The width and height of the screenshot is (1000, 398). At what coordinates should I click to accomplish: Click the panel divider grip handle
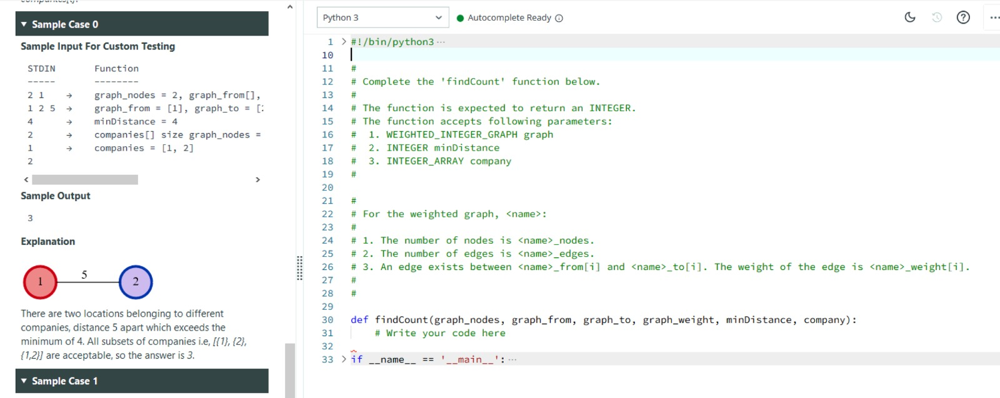(299, 268)
